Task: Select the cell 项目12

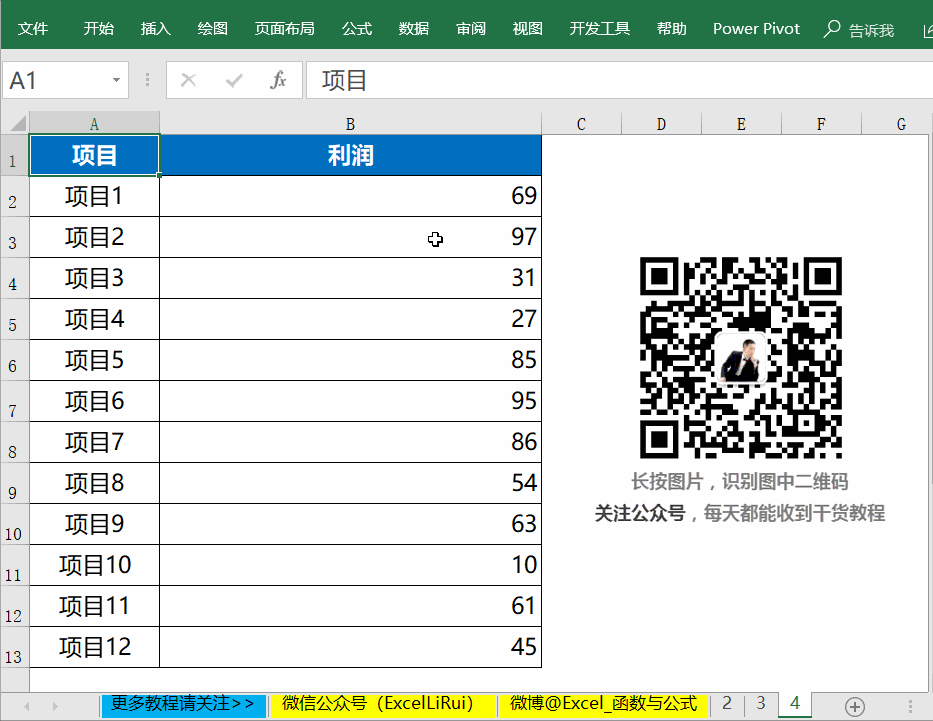Action: [x=94, y=647]
